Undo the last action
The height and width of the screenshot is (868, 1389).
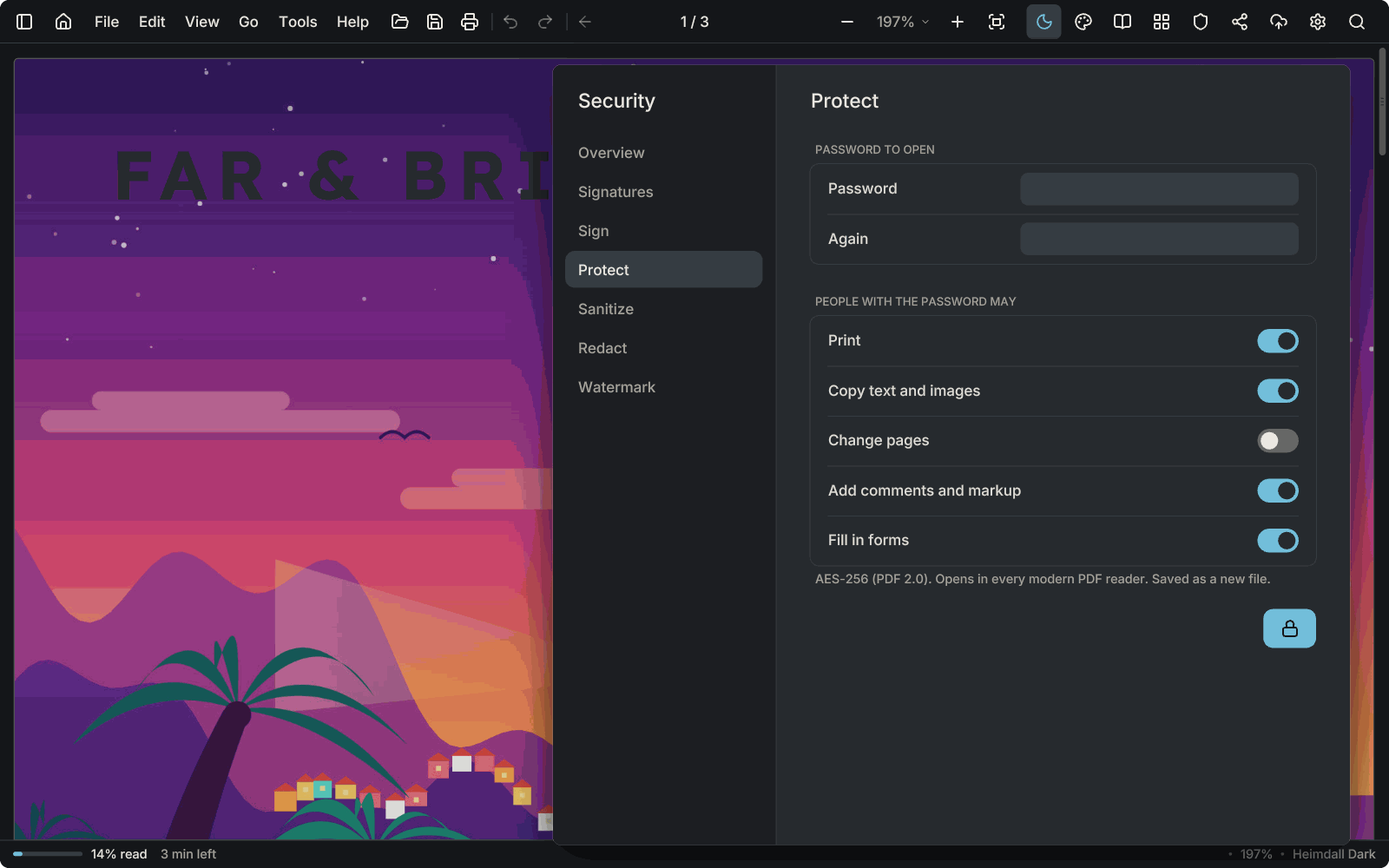click(510, 22)
